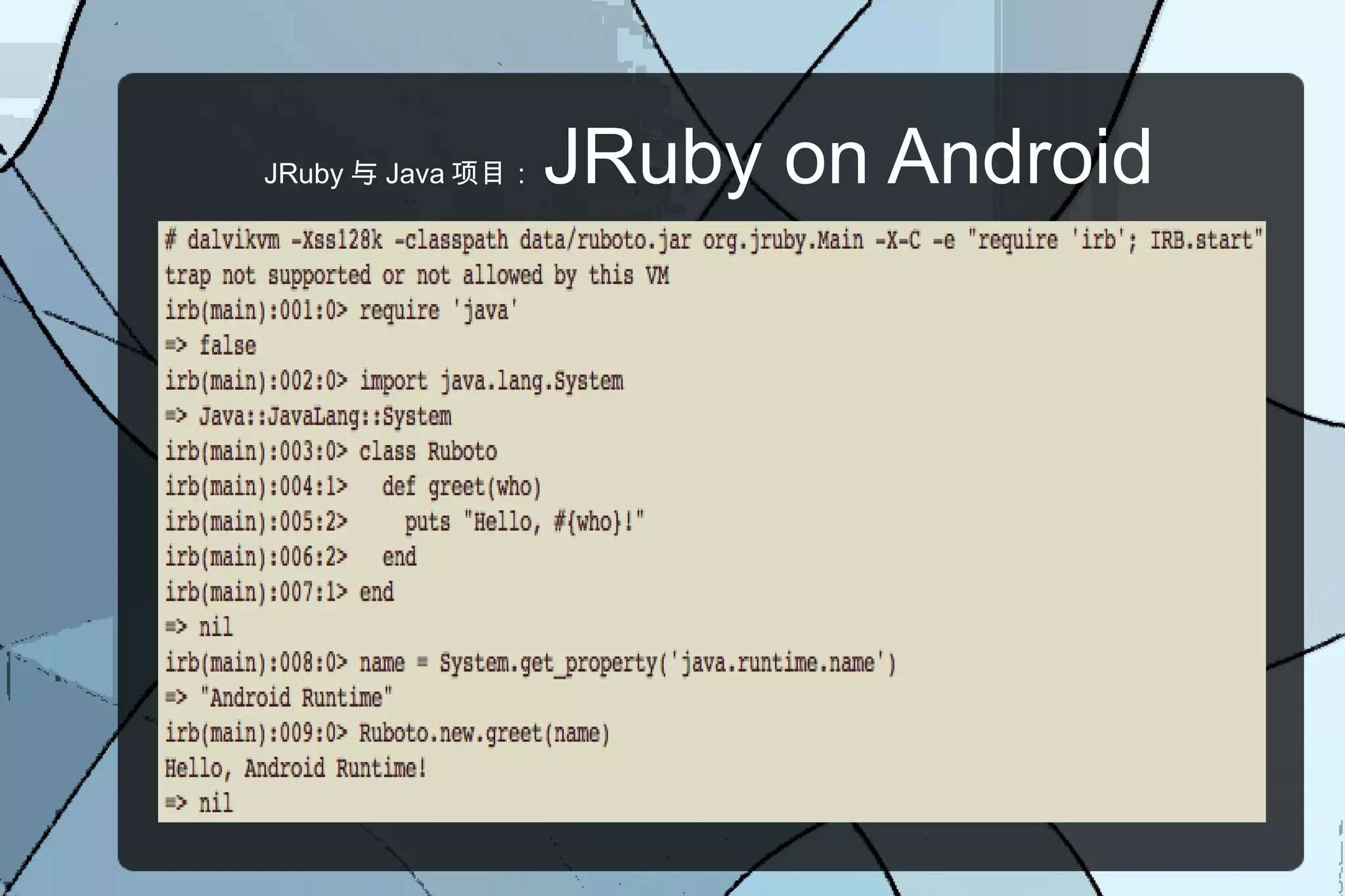The width and height of the screenshot is (1345, 896).
Task: Click the dalvikvm command line
Action: pyautogui.click(x=713, y=241)
